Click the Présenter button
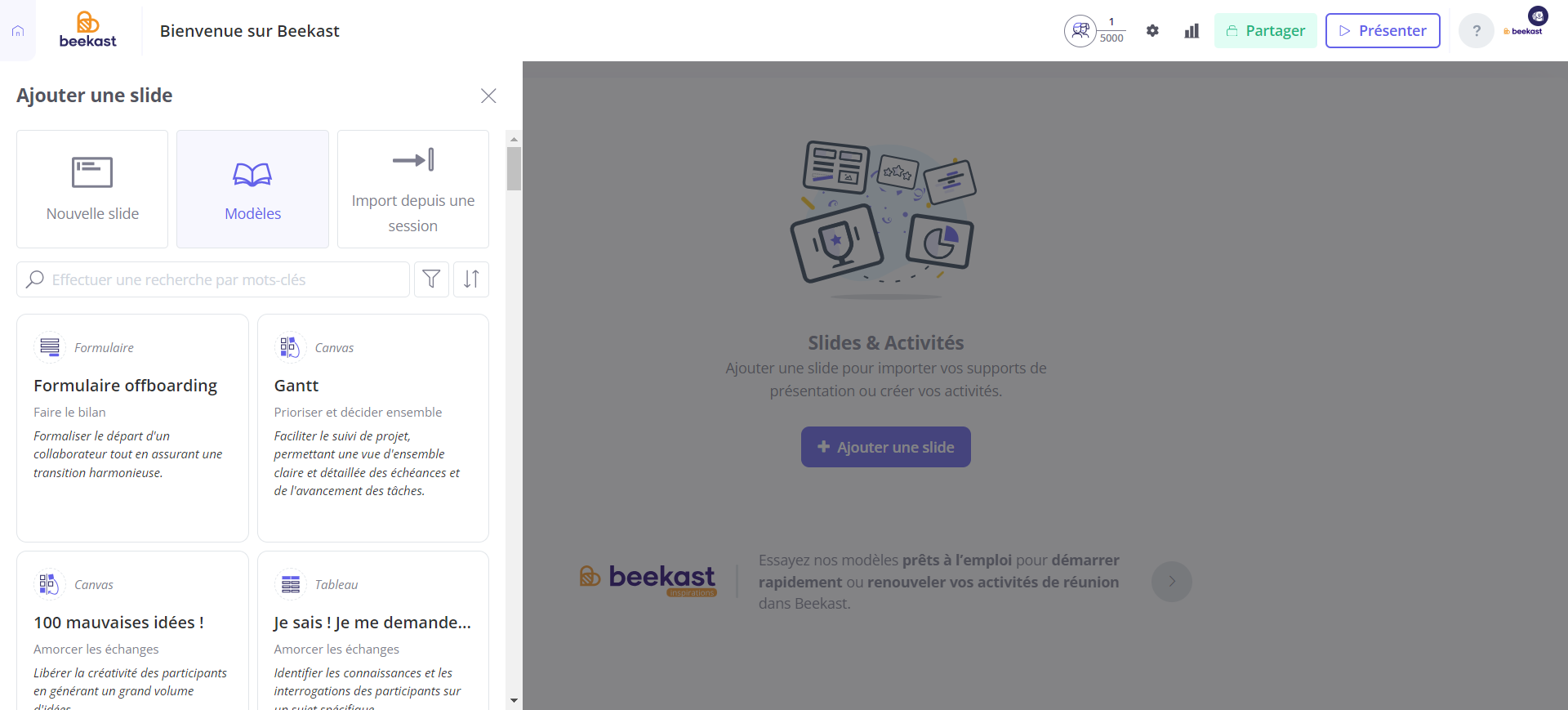1568x710 pixels. pos(1383,31)
